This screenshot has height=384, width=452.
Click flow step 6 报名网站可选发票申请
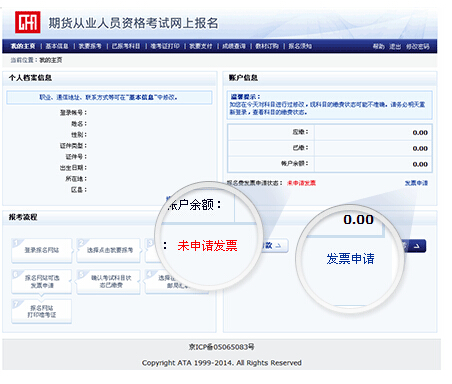click(x=42, y=282)
